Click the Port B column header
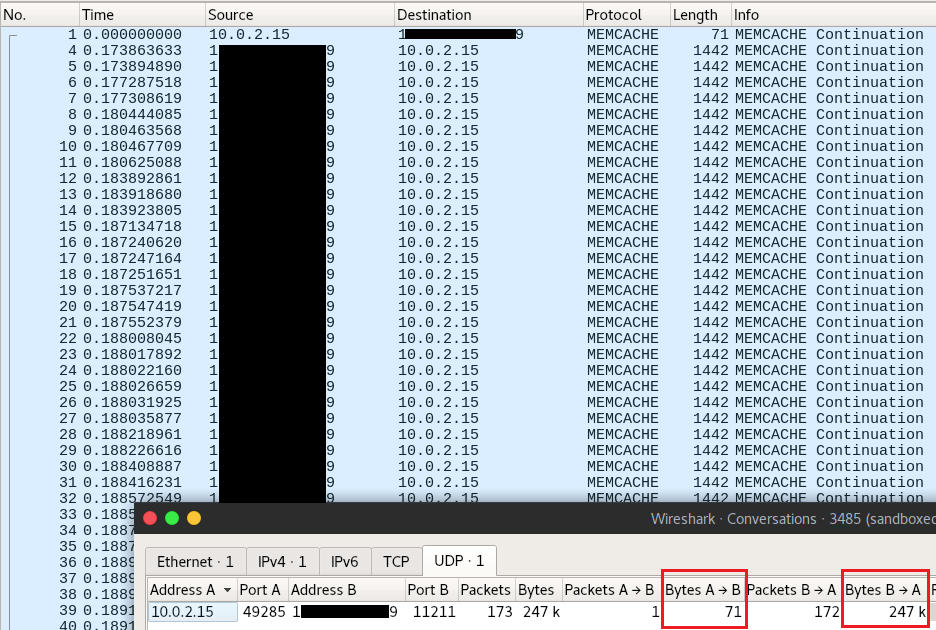Screen dimensions: 936x630 point(432,590)
